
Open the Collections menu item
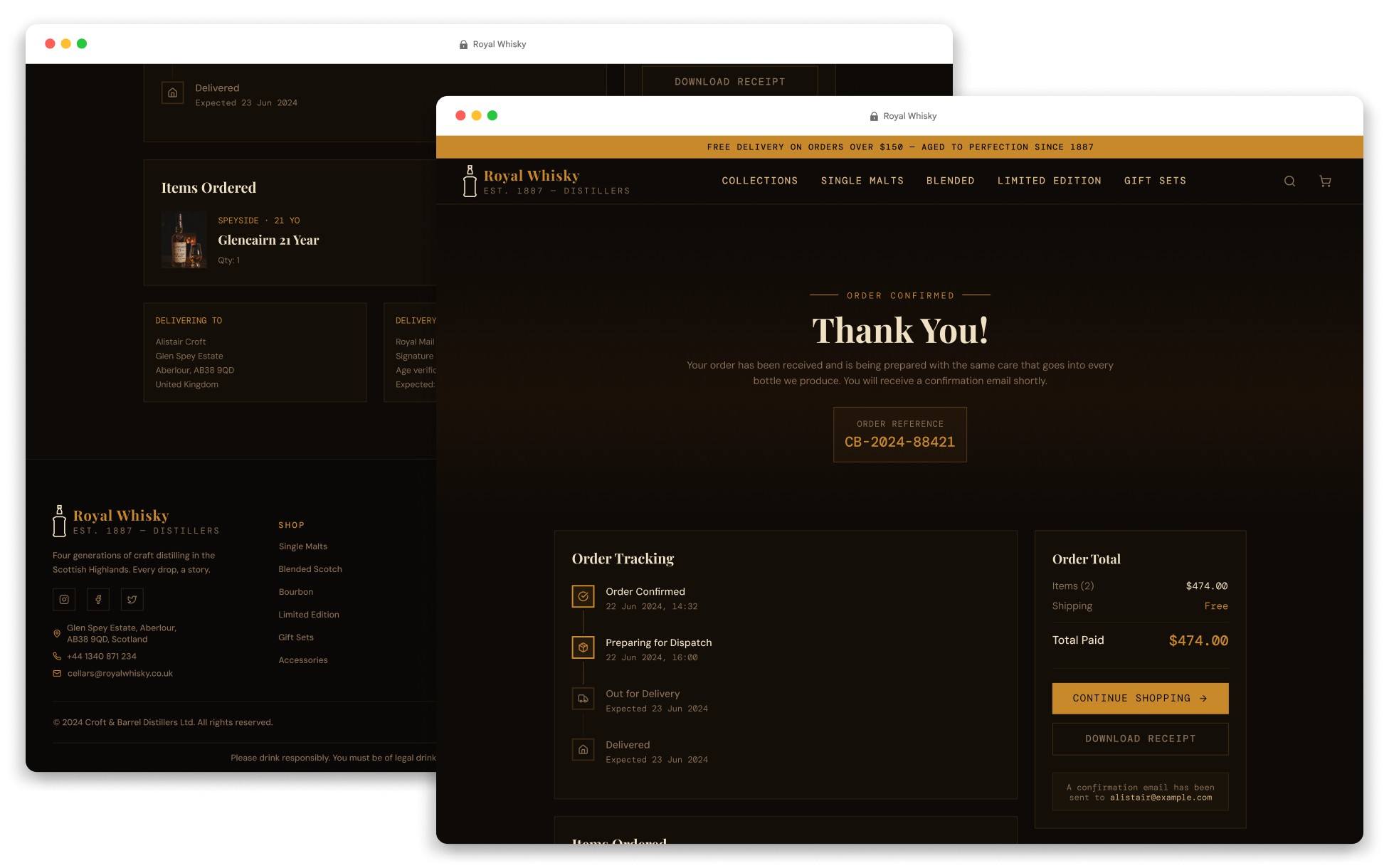click(760, 181)
